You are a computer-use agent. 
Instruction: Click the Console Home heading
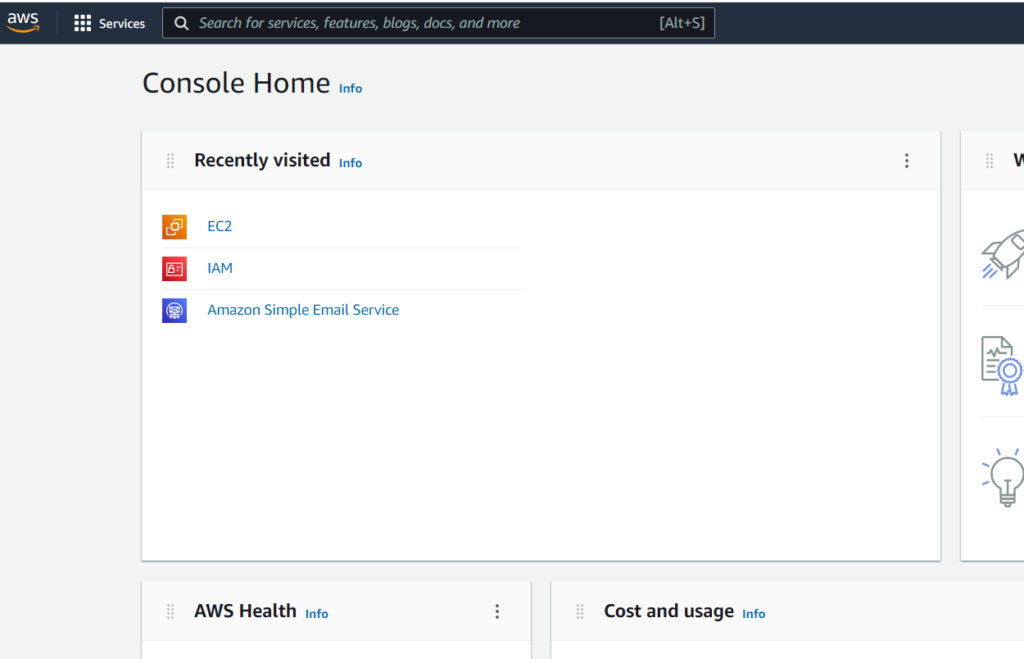click(x=236, y=84)
